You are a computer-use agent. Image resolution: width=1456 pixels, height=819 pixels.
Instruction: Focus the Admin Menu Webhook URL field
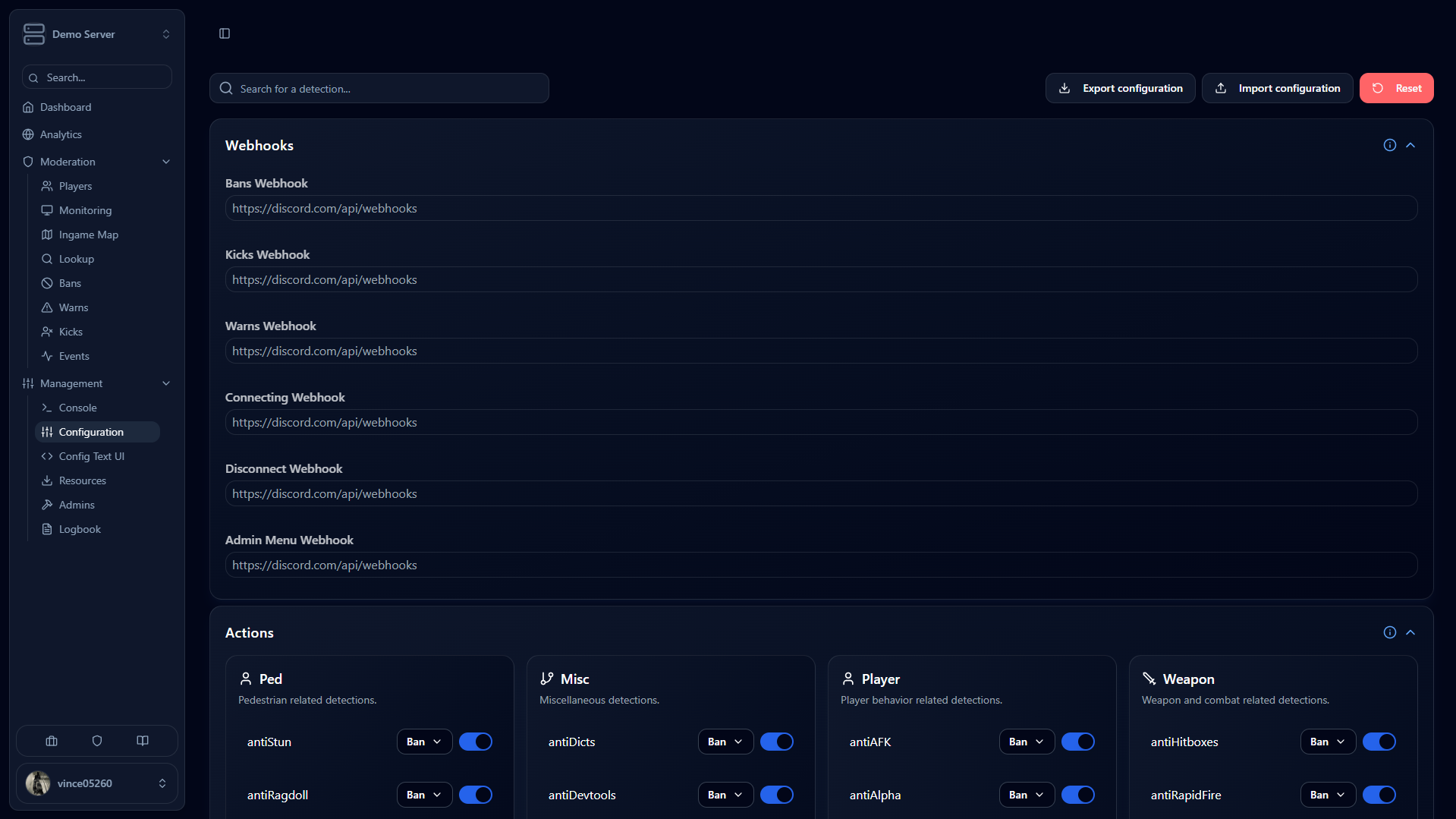[x=821, y=565]
